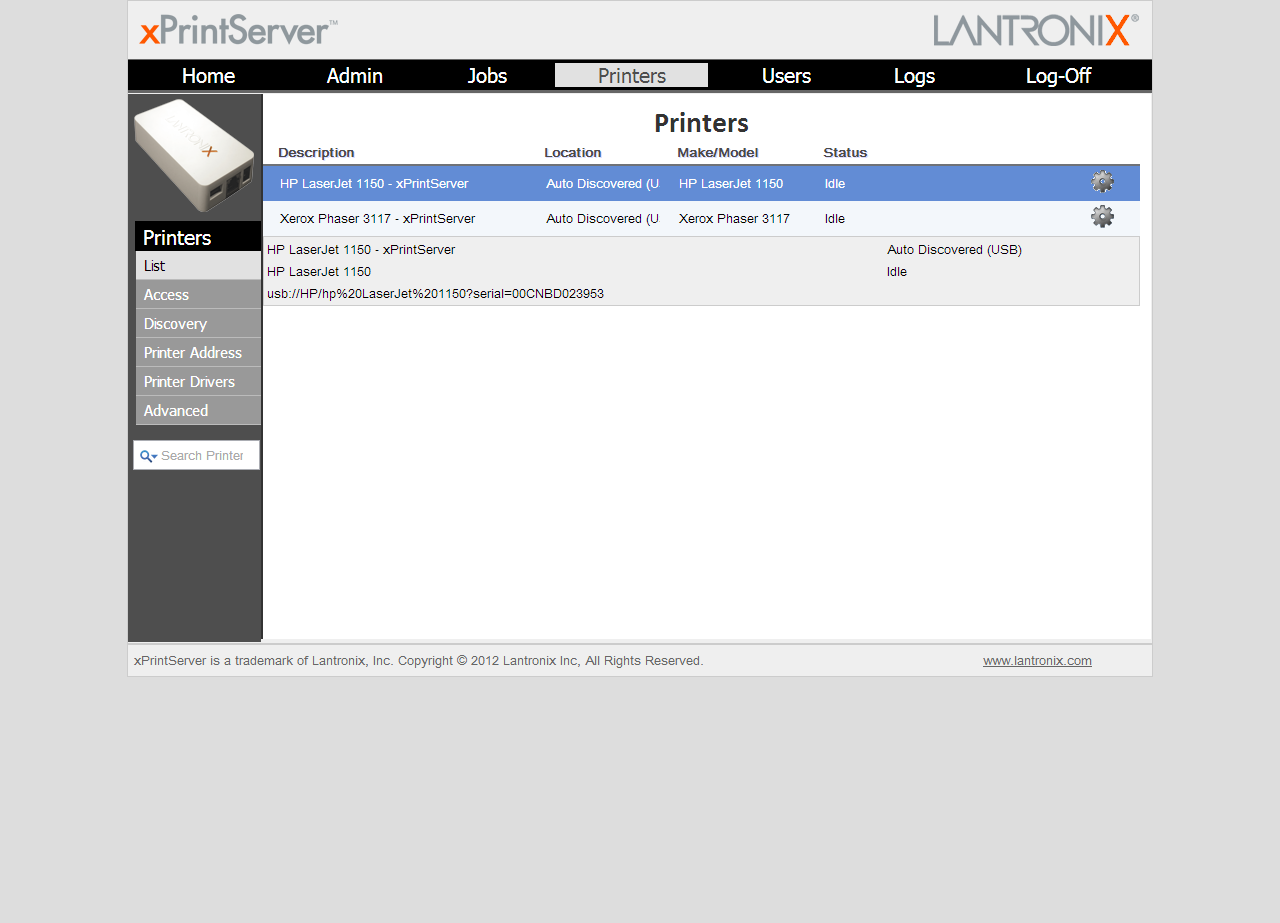The width and height of the screenshot is (1280, 923).
Task: Sort by the Make/Model column header
Action: point(718,153)
